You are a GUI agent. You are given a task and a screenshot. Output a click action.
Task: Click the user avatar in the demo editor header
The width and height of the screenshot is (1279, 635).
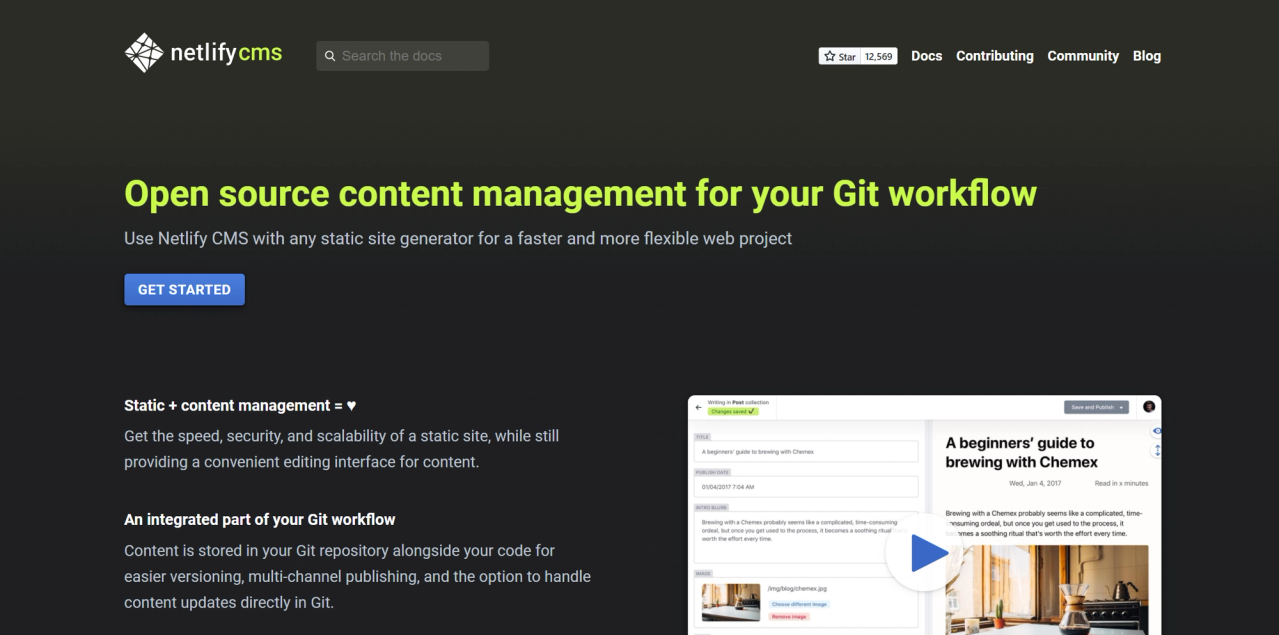pyautogui.click(x=1150, y=407)
